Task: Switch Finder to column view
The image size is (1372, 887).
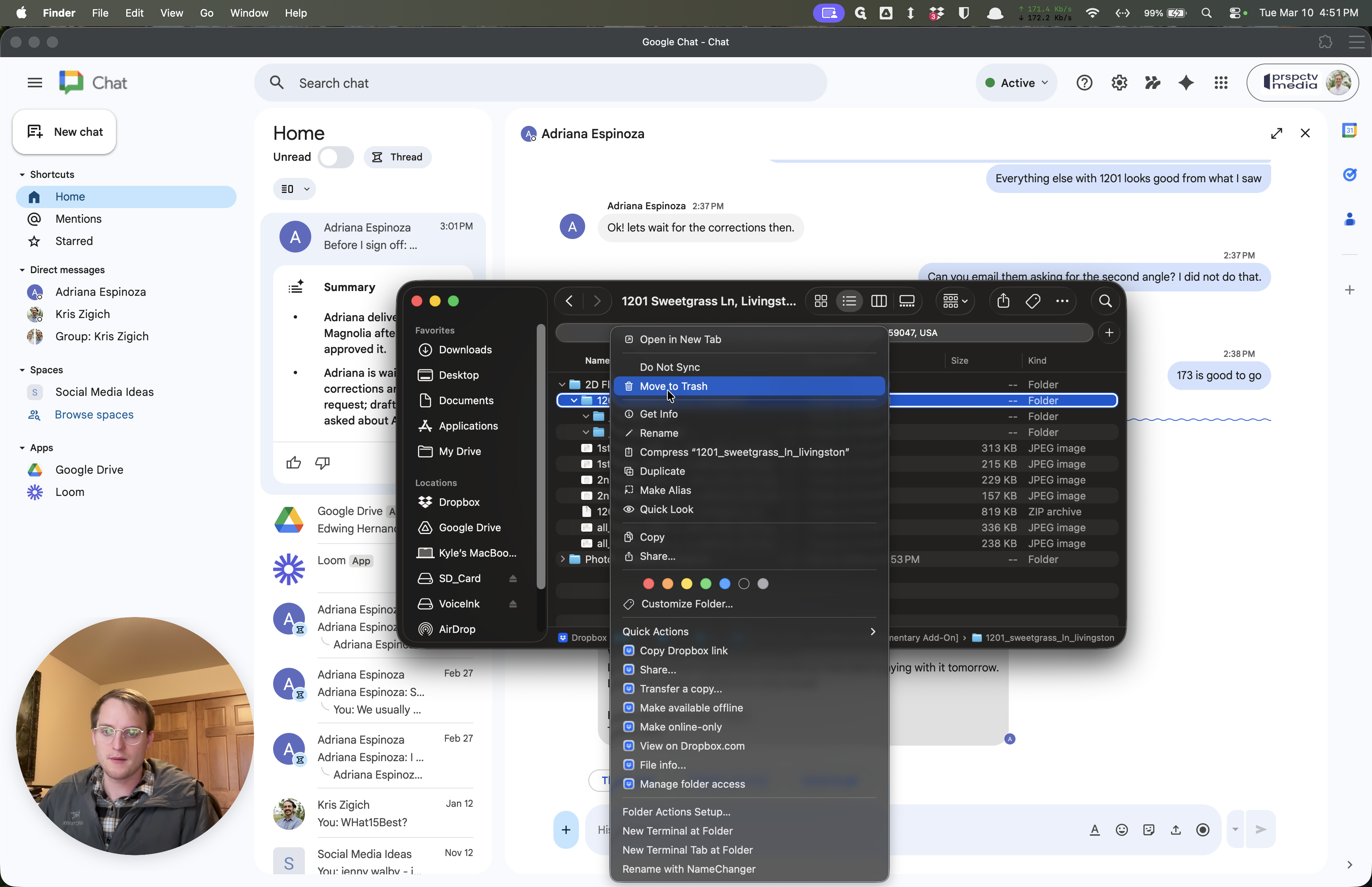Action: [878, 301]
